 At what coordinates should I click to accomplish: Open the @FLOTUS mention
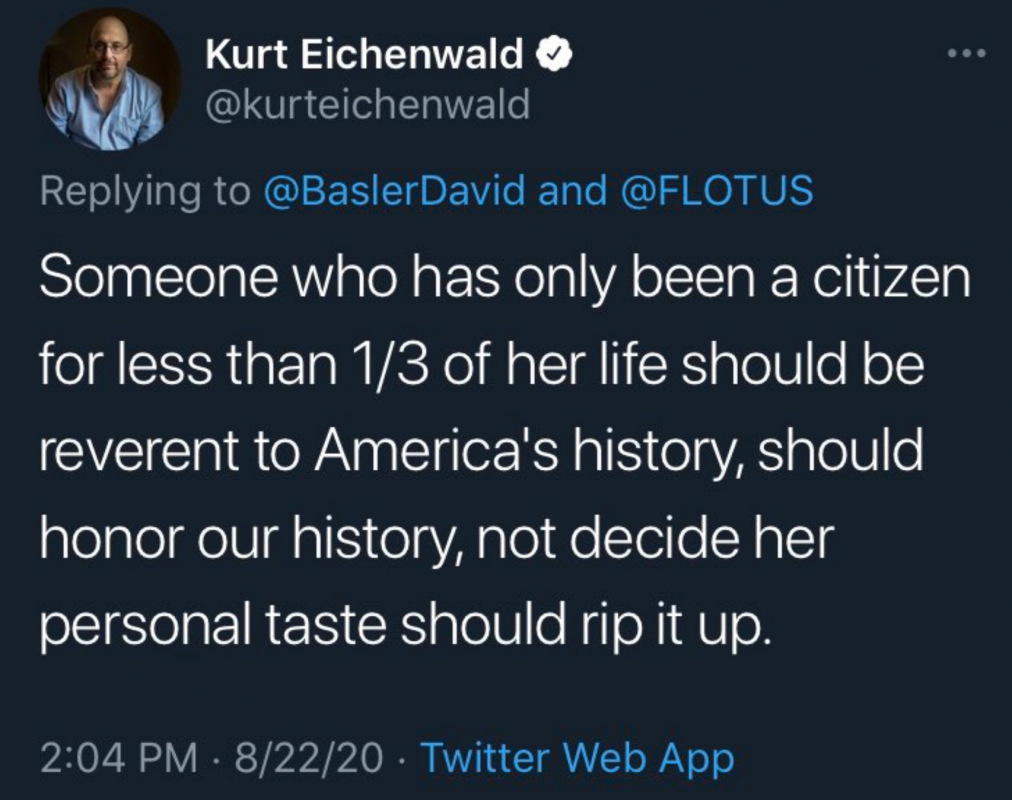[717, 190]
